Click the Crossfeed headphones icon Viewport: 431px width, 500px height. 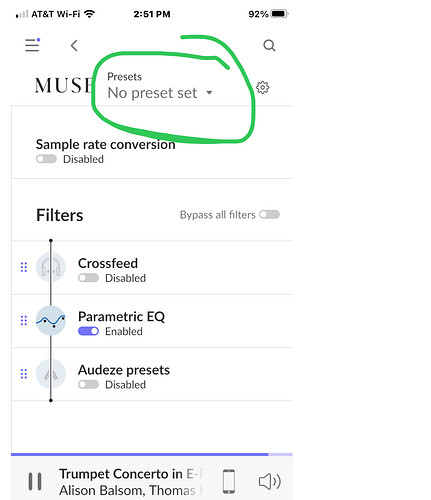(51, 267)
